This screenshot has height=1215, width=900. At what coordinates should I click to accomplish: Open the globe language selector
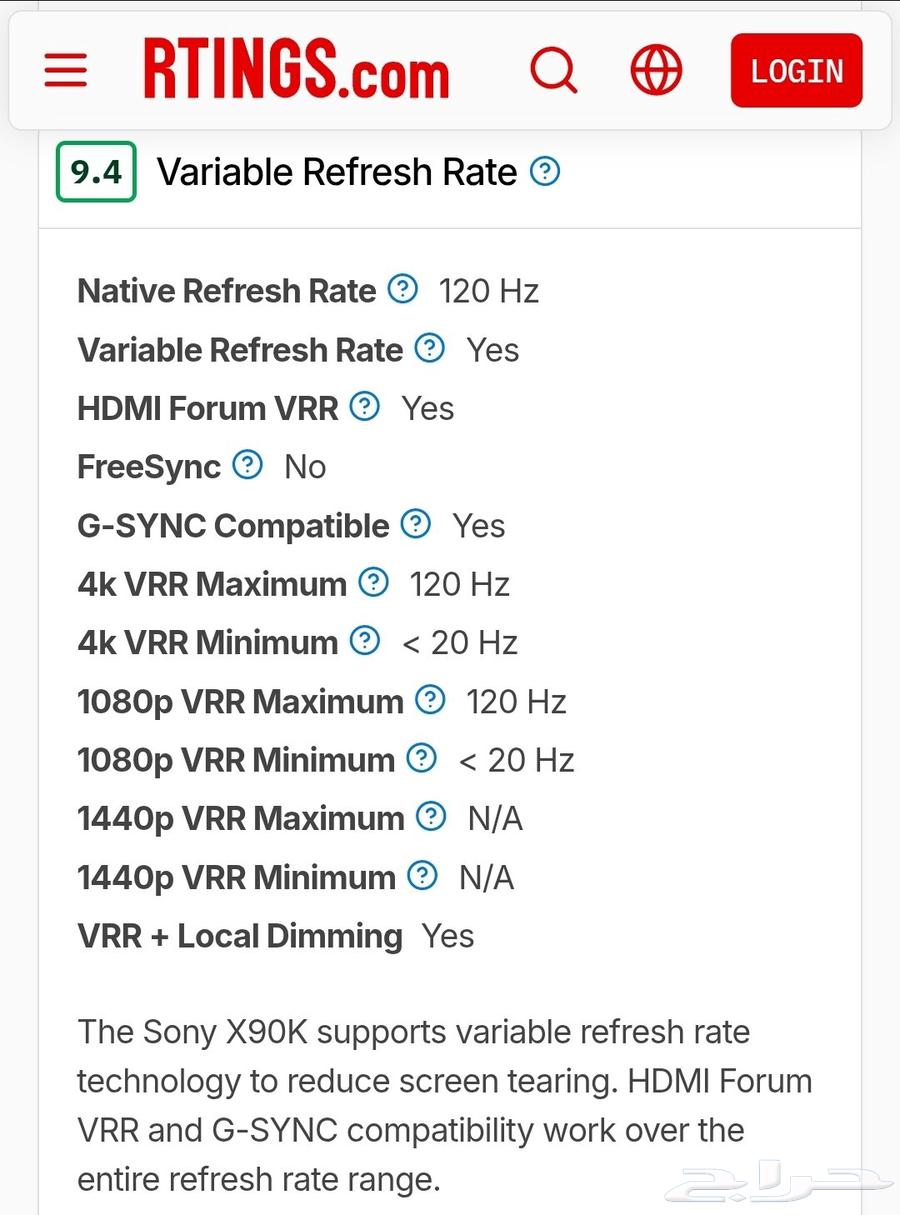[656, 70]
